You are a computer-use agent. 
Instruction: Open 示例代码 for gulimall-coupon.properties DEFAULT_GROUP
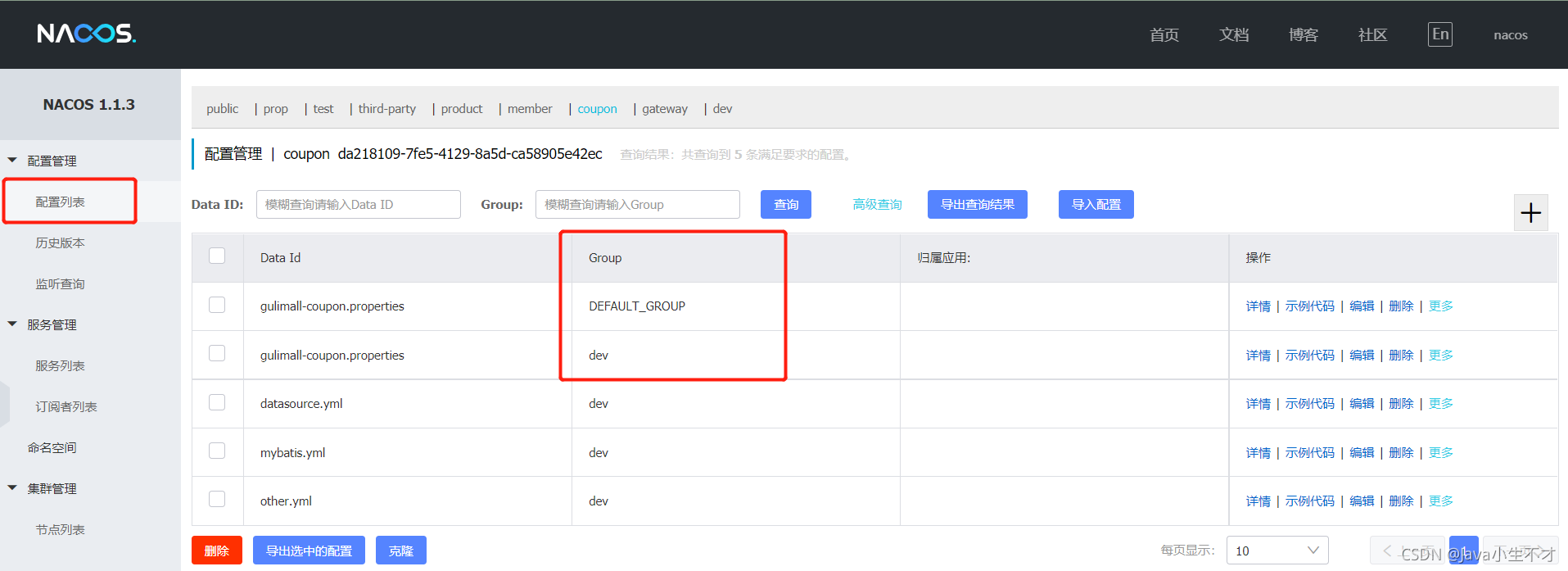coord(1310,306)
